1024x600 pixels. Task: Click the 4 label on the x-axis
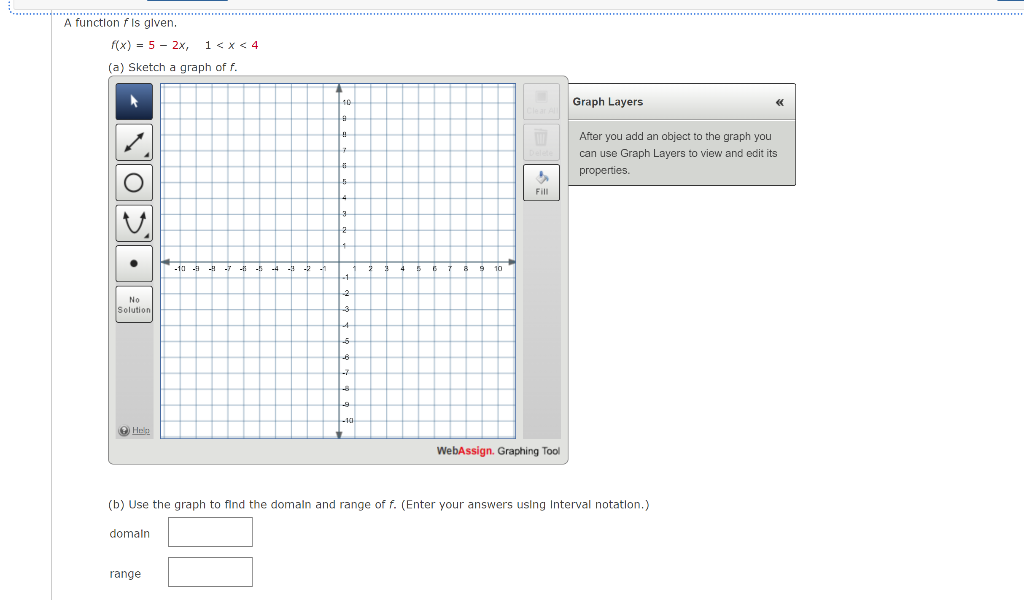coord(402,268)
